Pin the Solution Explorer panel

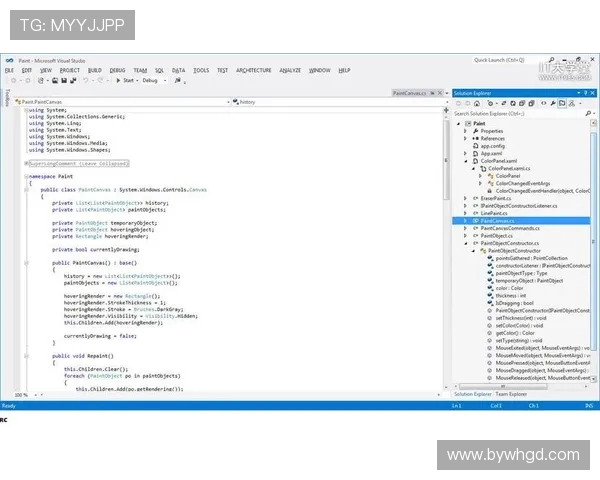[585, 93]
